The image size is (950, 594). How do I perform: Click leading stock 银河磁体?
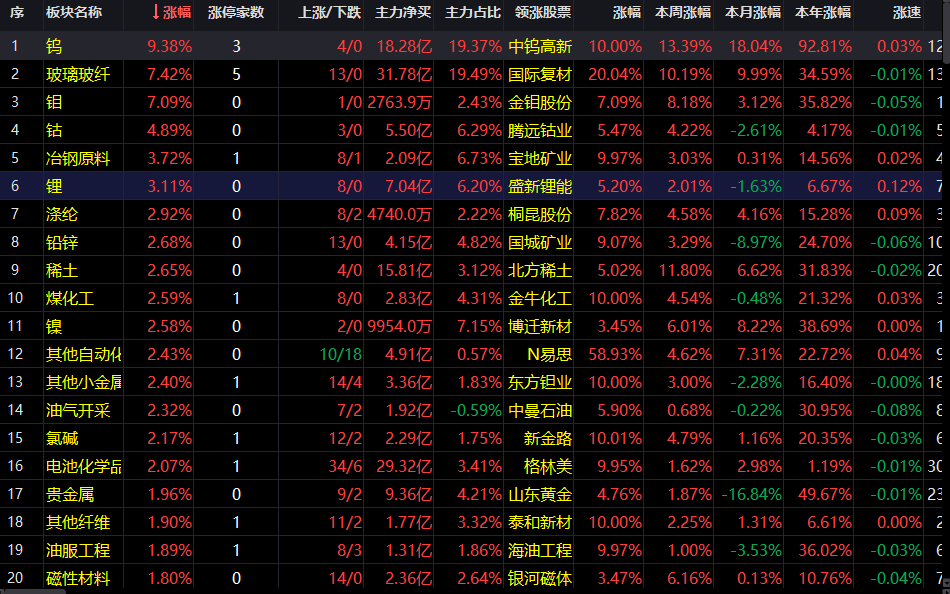540,578
